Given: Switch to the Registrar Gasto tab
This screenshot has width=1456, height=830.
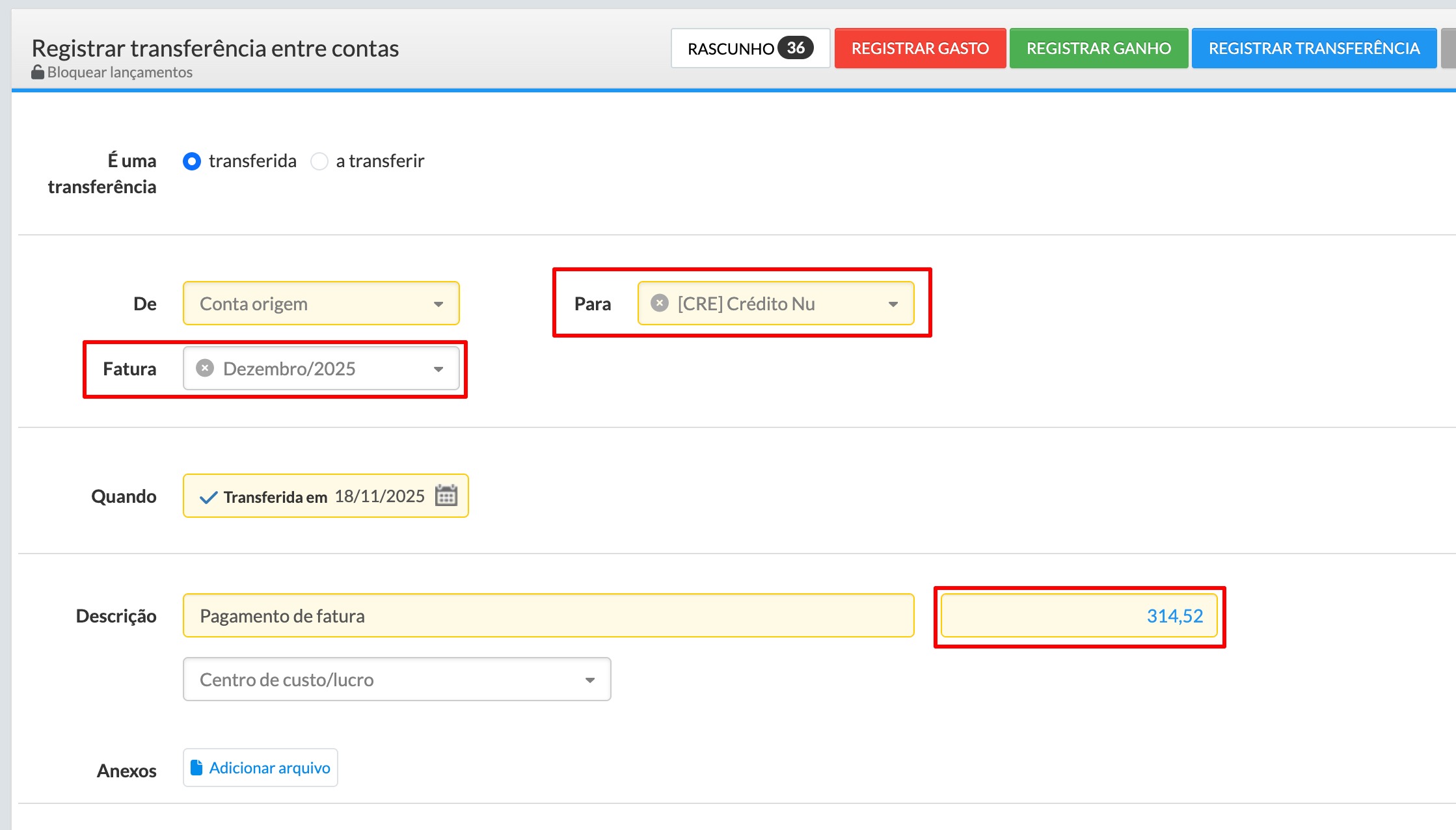Looking at the screenshot, I should [920, 49].
